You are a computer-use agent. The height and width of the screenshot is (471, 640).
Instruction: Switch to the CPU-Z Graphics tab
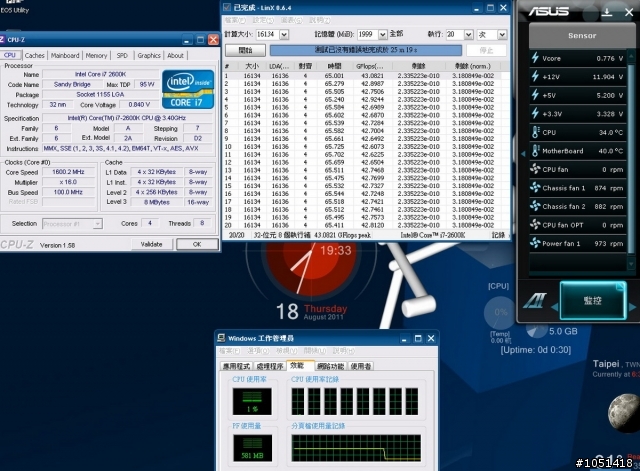tap(149, 55)
